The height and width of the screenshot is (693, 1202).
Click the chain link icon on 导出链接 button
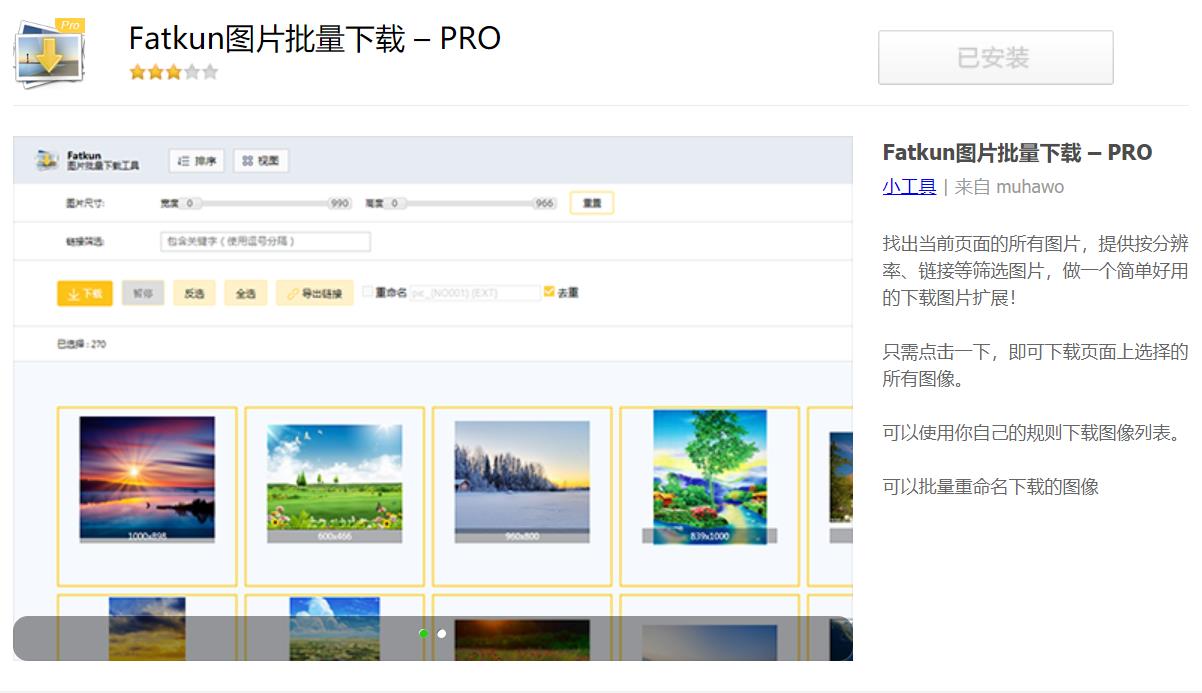[293, 293]
